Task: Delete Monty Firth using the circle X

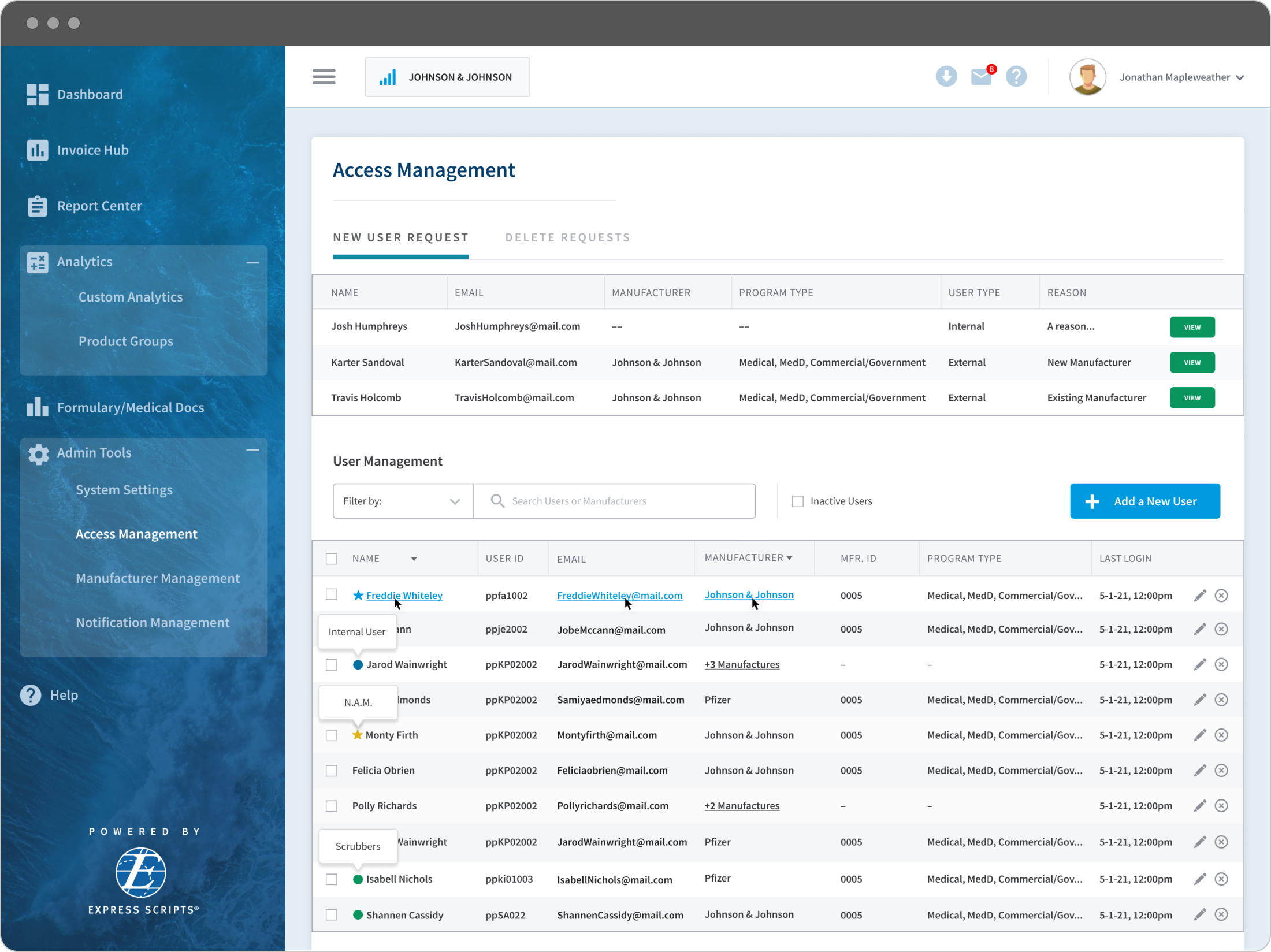Action: (1221, 735)
